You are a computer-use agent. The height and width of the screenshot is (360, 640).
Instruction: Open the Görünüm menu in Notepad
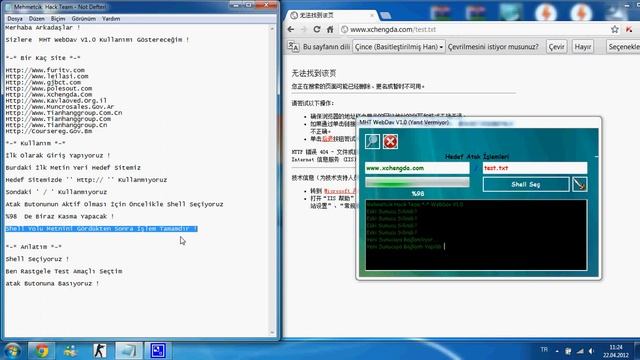click(x=83, y=19)
